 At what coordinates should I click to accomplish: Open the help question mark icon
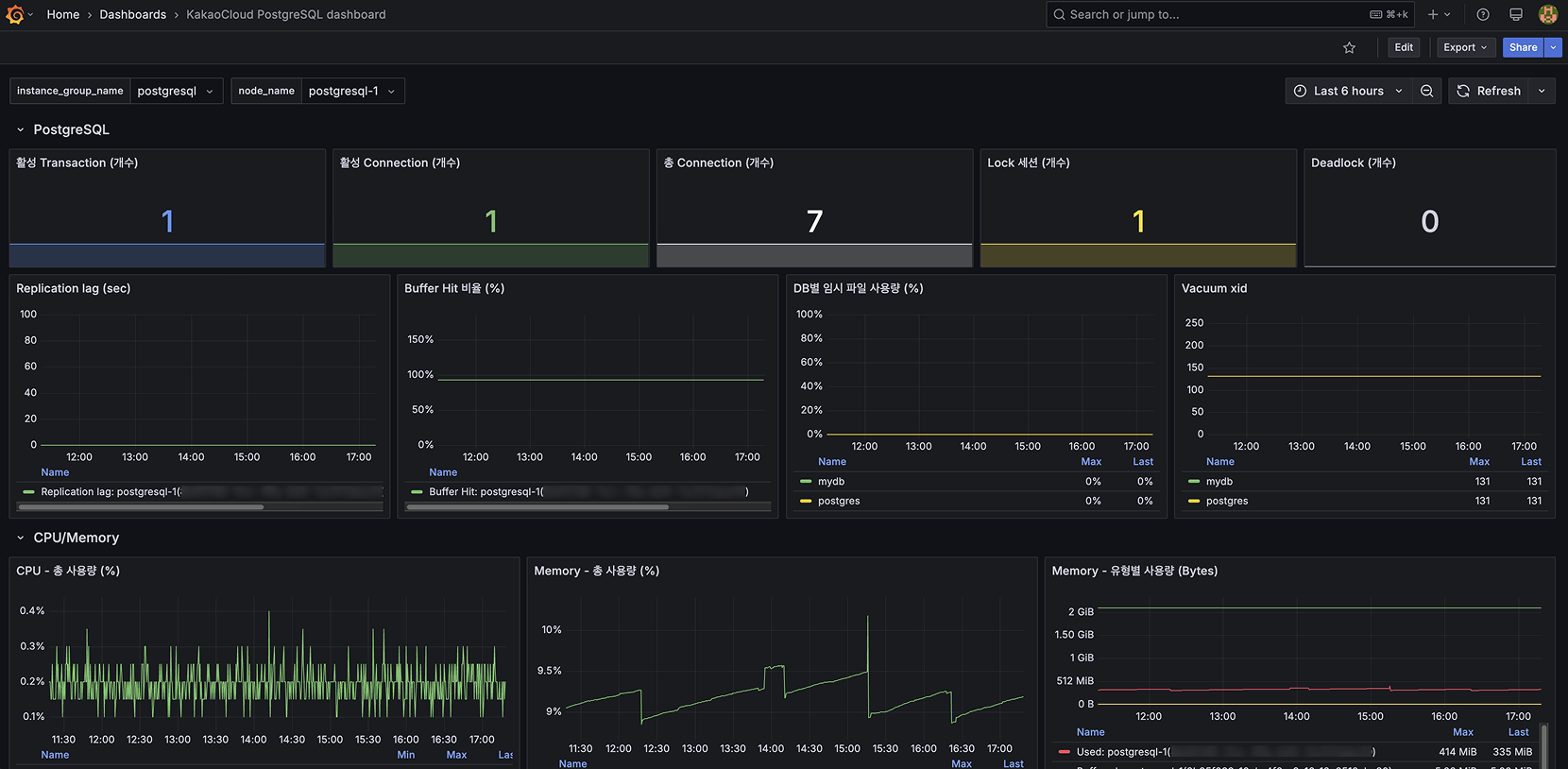1483,14
